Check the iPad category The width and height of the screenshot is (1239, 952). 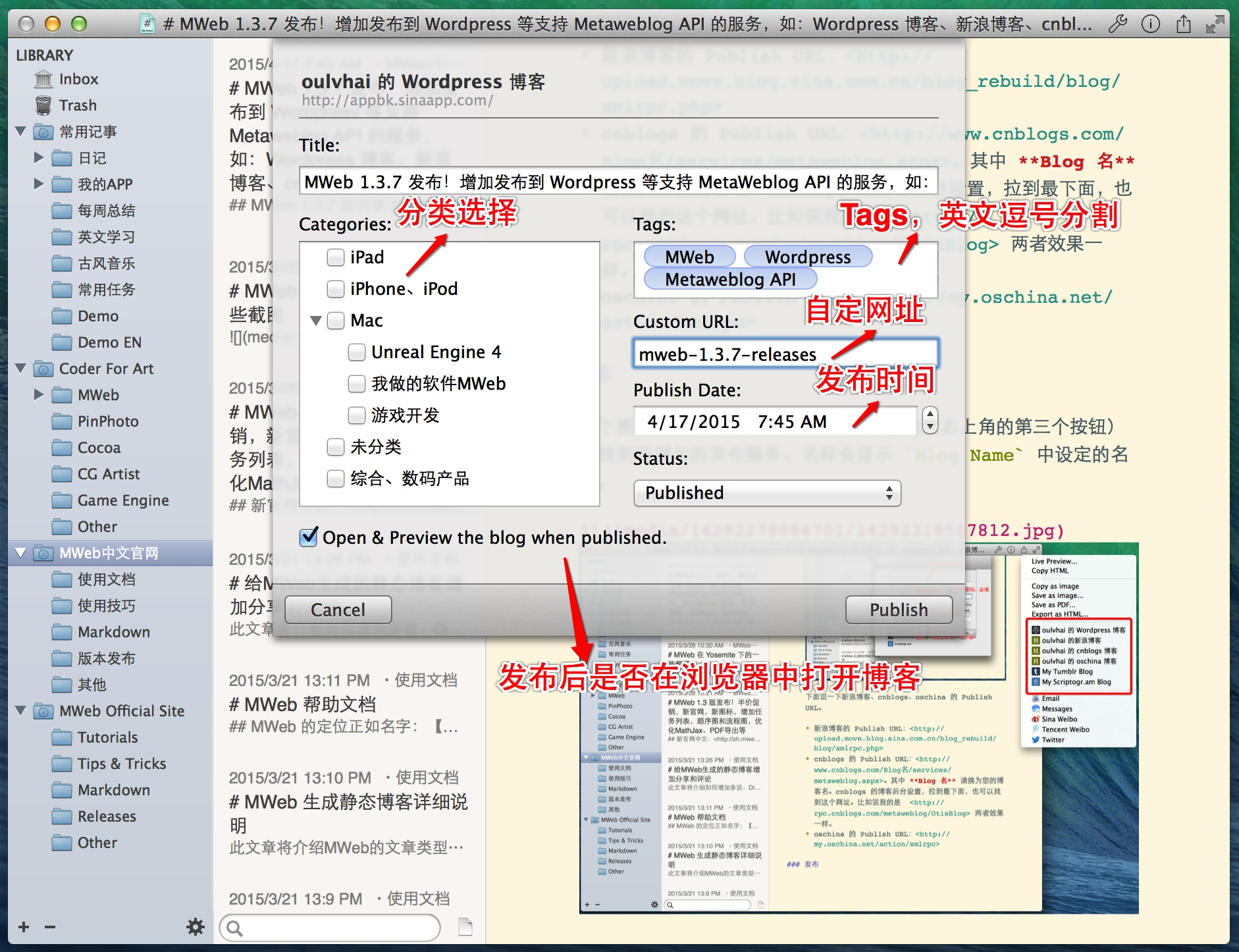pos(336,257)
